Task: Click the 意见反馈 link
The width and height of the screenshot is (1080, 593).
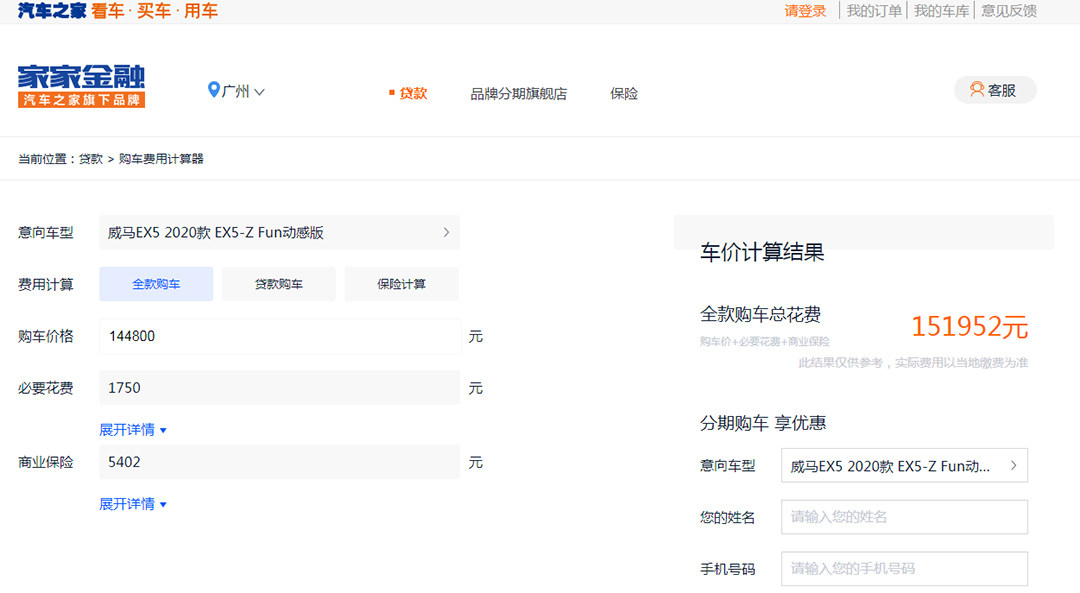Action: pos(1008,11)
